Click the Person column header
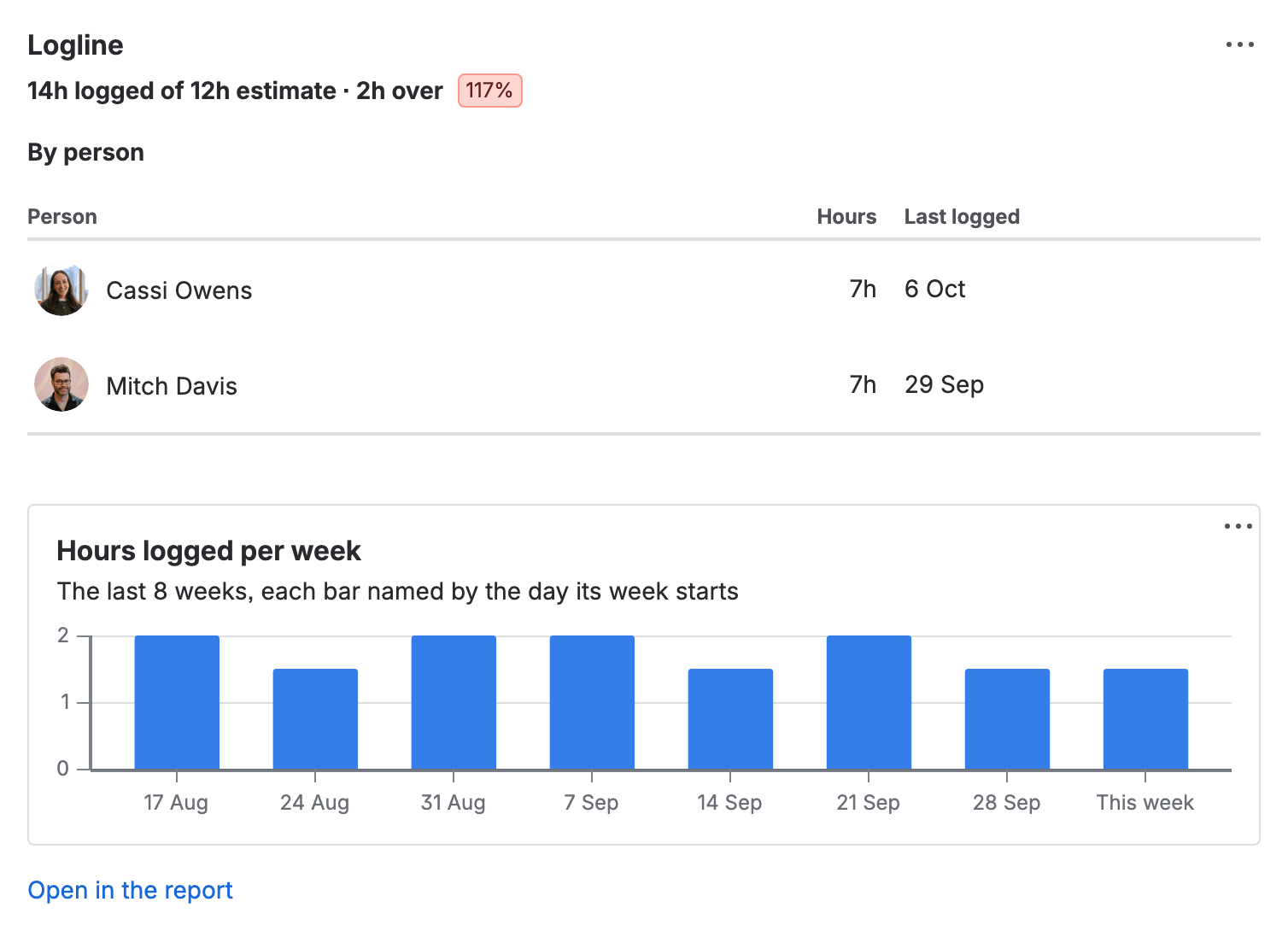Screen dimensions: 1288x931 tap(62, 217)
